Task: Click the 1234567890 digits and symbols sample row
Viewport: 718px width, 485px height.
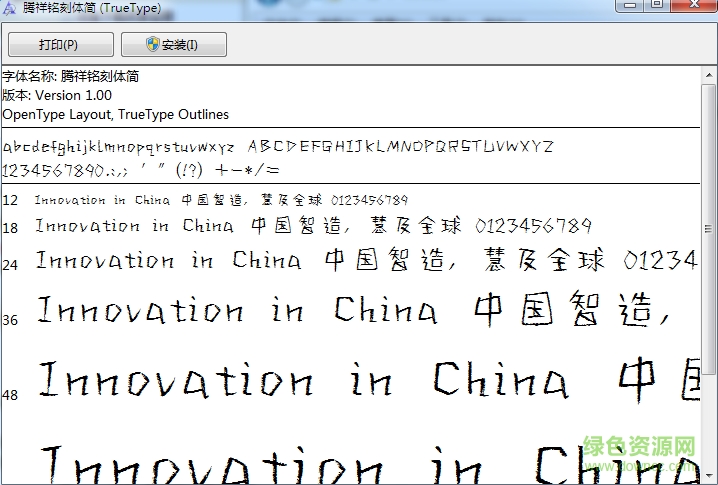Action: click(141, 169)
